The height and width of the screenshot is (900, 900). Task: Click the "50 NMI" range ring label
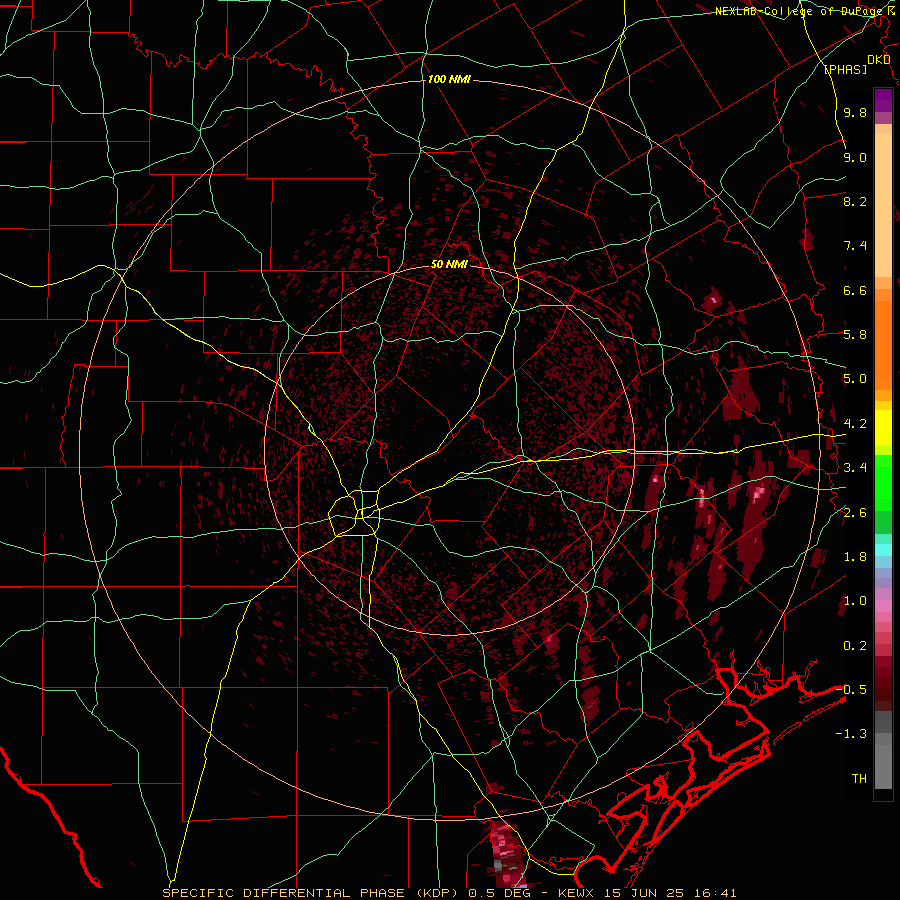pyautogui.click(x=449, y=264)
